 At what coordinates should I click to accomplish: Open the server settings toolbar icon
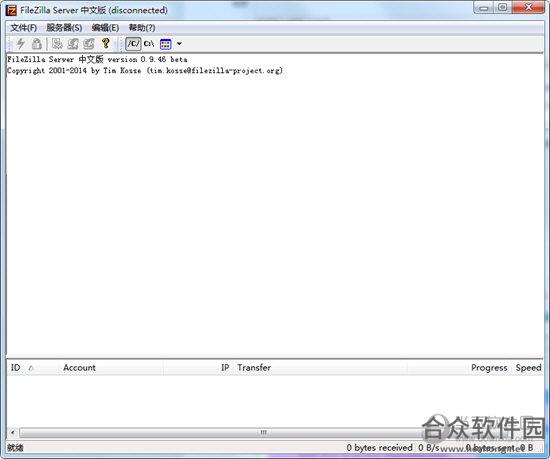(57, 44)
